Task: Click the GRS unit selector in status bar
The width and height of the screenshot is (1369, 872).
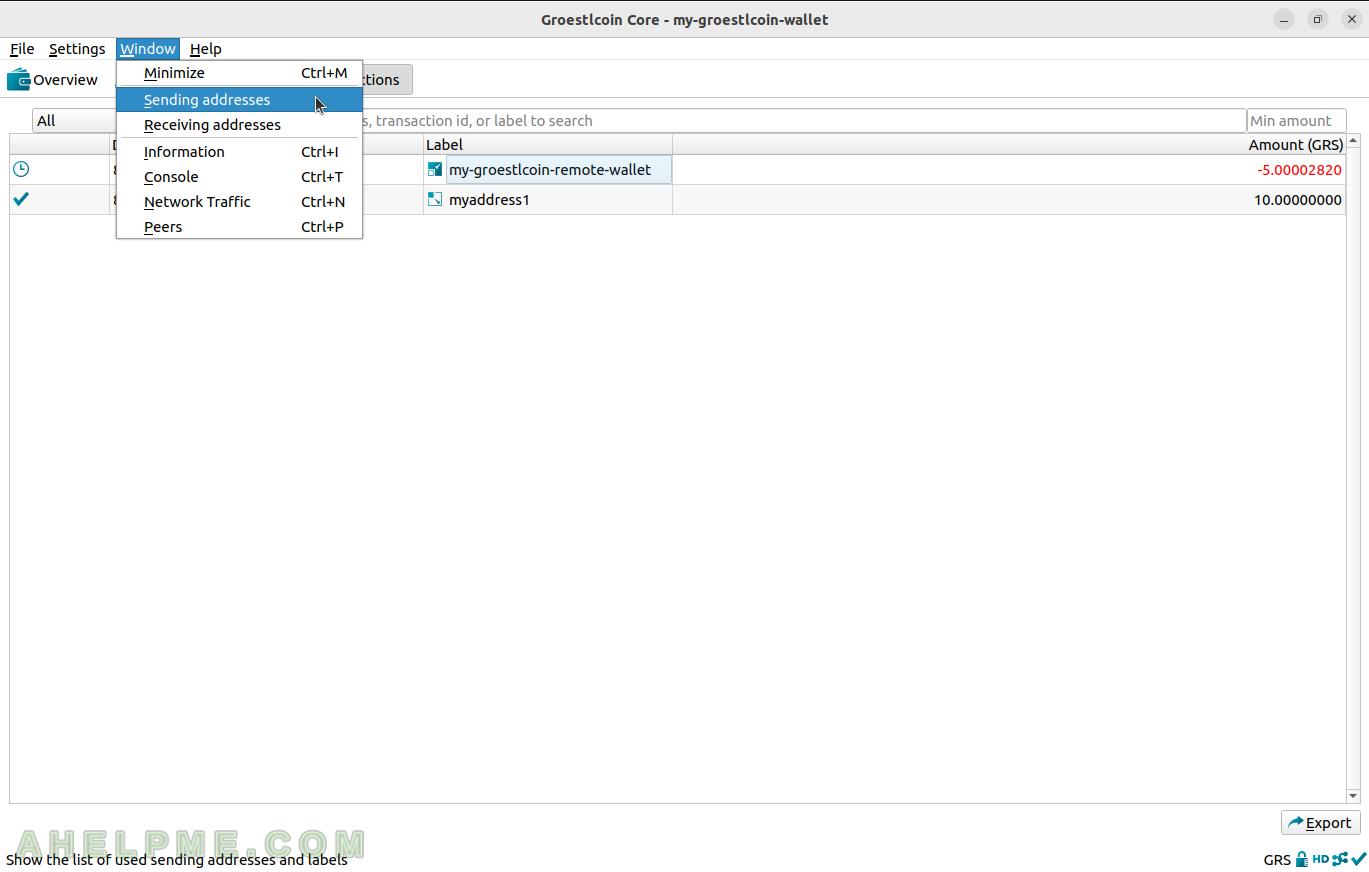Action: click(1277, 860)
